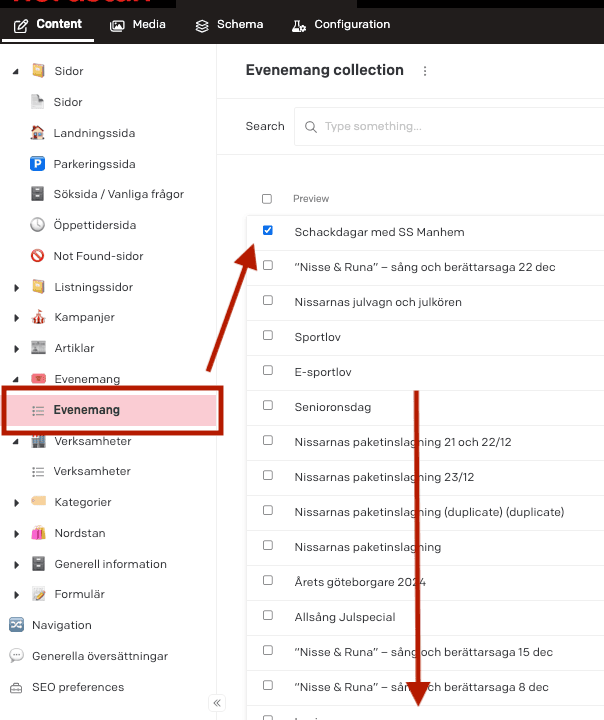Uncheck the Schackdagar med SS Manhem checkbox
The width and height of the screenshot is (604, 720).
[x=267, y=231]
